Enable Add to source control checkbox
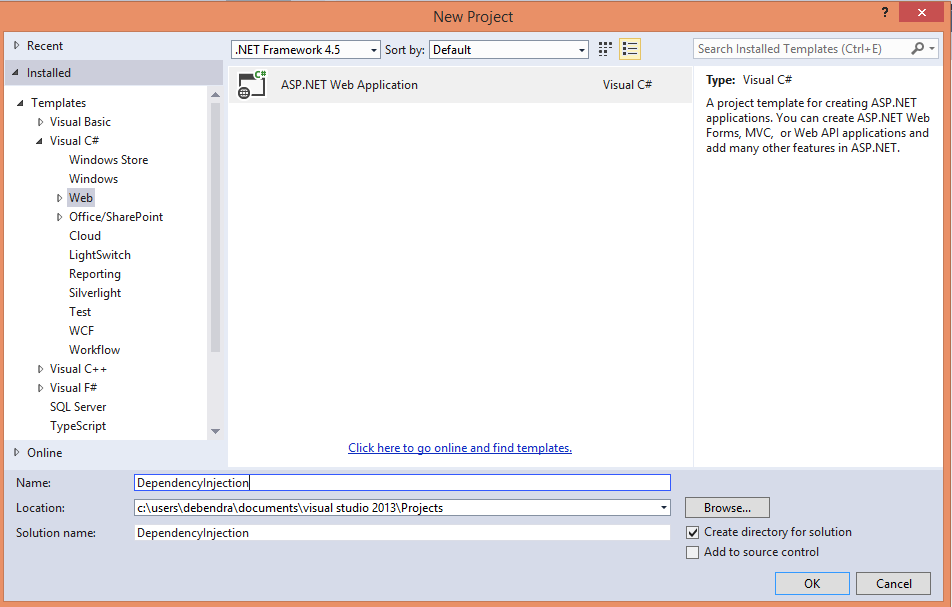 (692, 552)
